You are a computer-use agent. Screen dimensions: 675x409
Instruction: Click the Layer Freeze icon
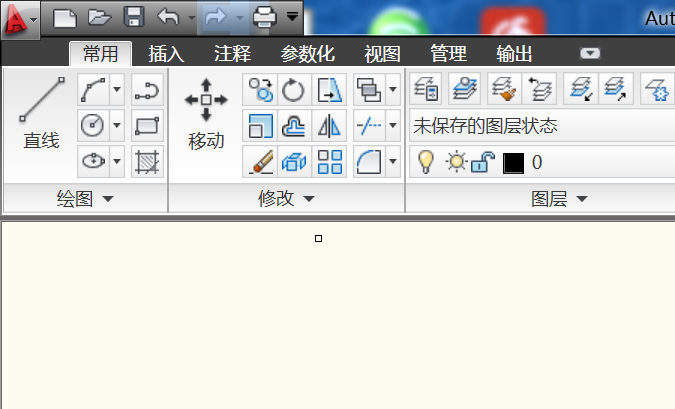[657, 89]
